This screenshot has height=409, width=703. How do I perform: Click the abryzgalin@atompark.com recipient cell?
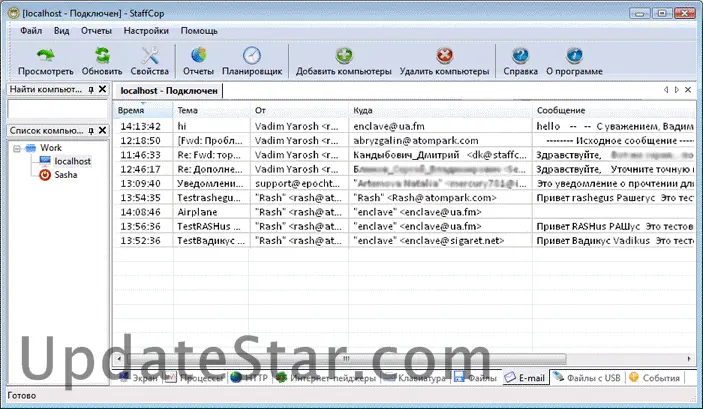[441, 141]
